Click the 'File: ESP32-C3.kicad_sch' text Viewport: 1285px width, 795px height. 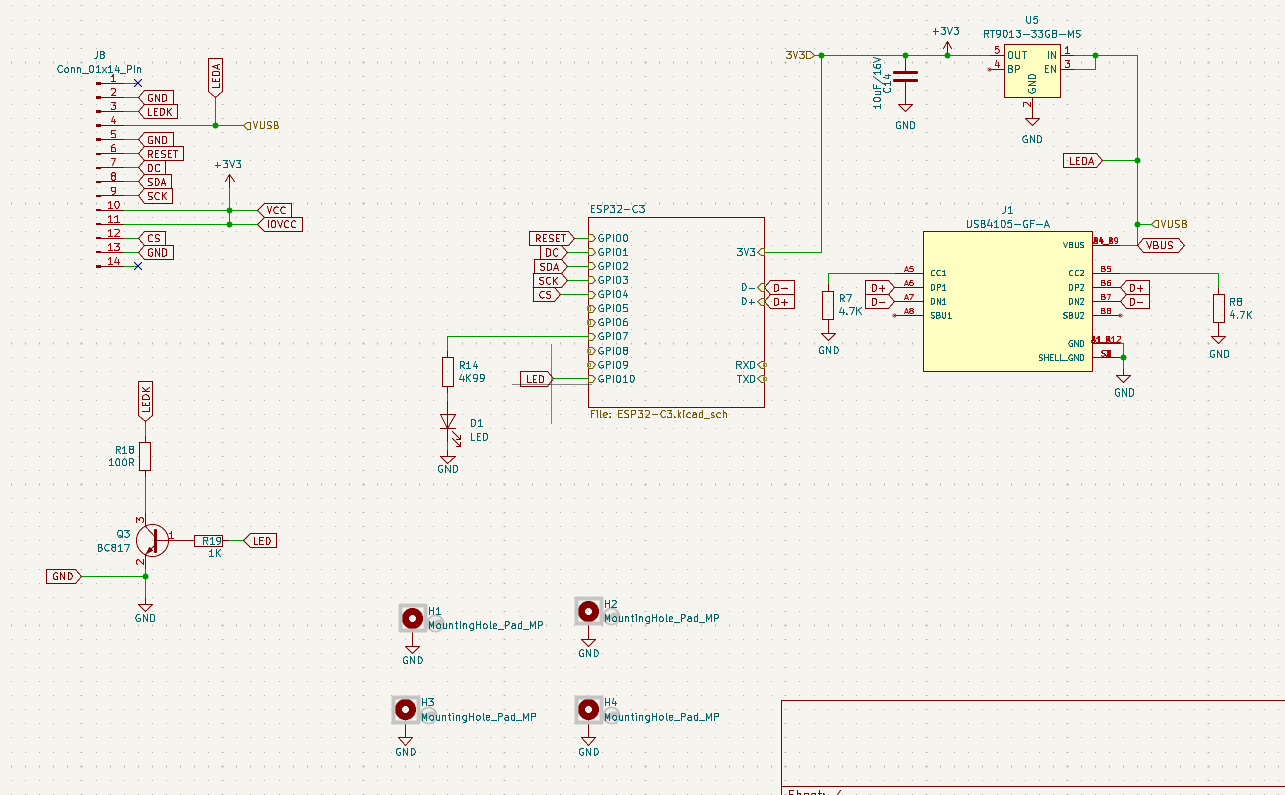(659, 414)
